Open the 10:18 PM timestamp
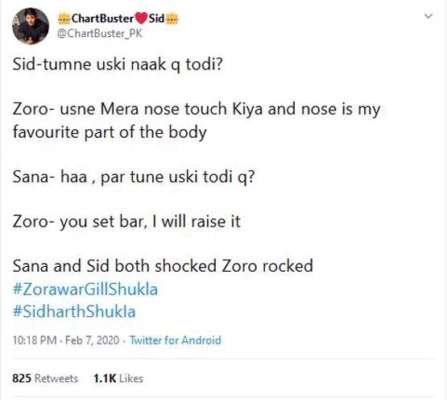447x400 pixels. coord(34,340)
